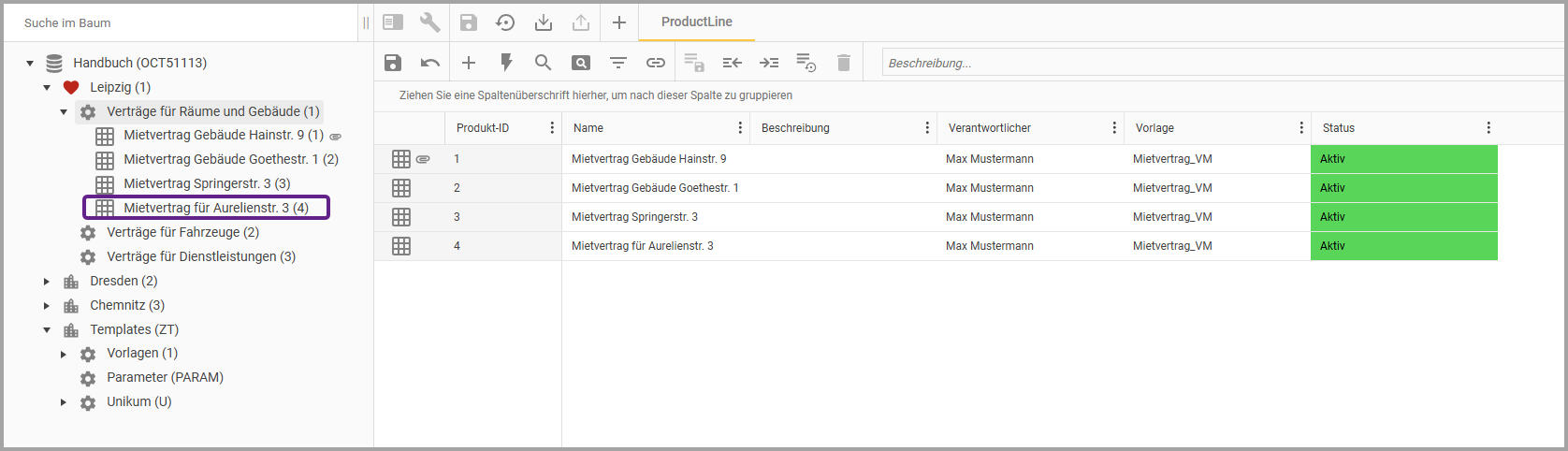This screenshot has width=1568, height=451.
Task: Click the Beschreibung input field
Action: 1216,63
